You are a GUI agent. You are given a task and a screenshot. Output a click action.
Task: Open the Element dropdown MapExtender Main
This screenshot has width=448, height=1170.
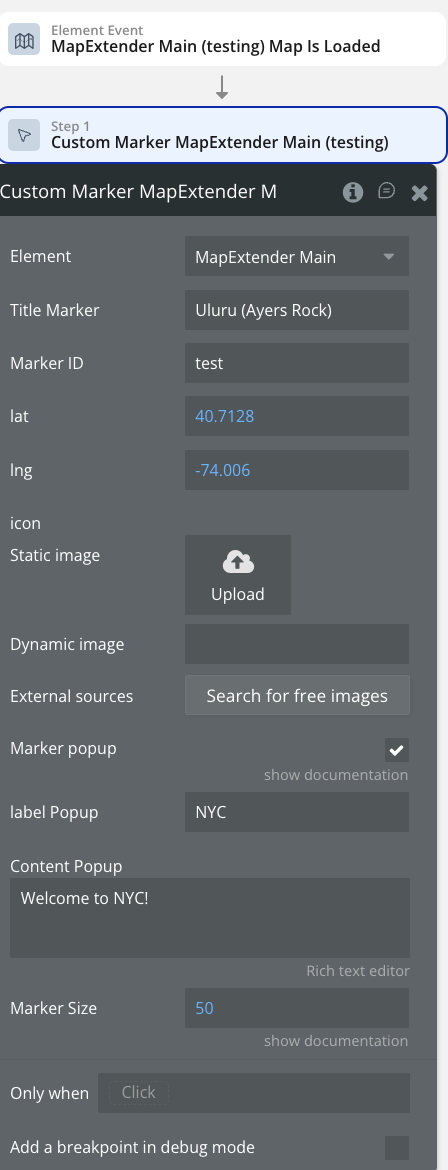click(296, 257)
